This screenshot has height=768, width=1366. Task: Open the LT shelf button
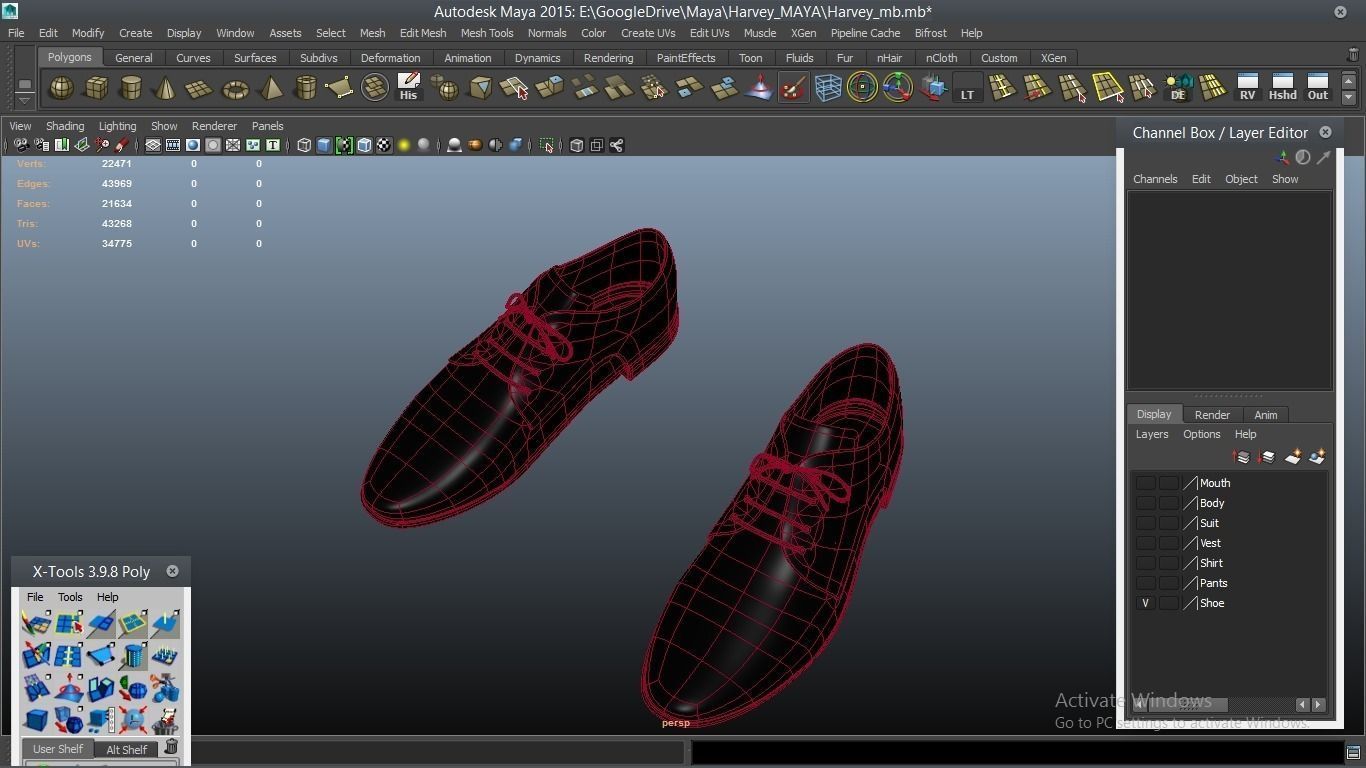(967, 88)
